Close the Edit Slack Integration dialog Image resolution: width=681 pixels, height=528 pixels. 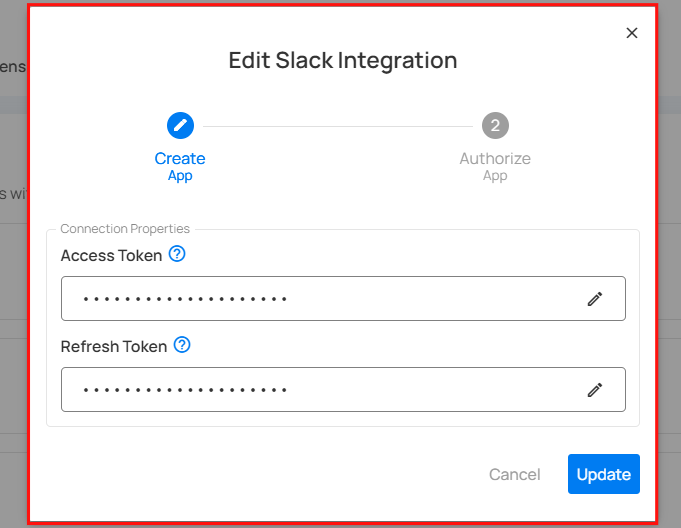click(631, 33)
